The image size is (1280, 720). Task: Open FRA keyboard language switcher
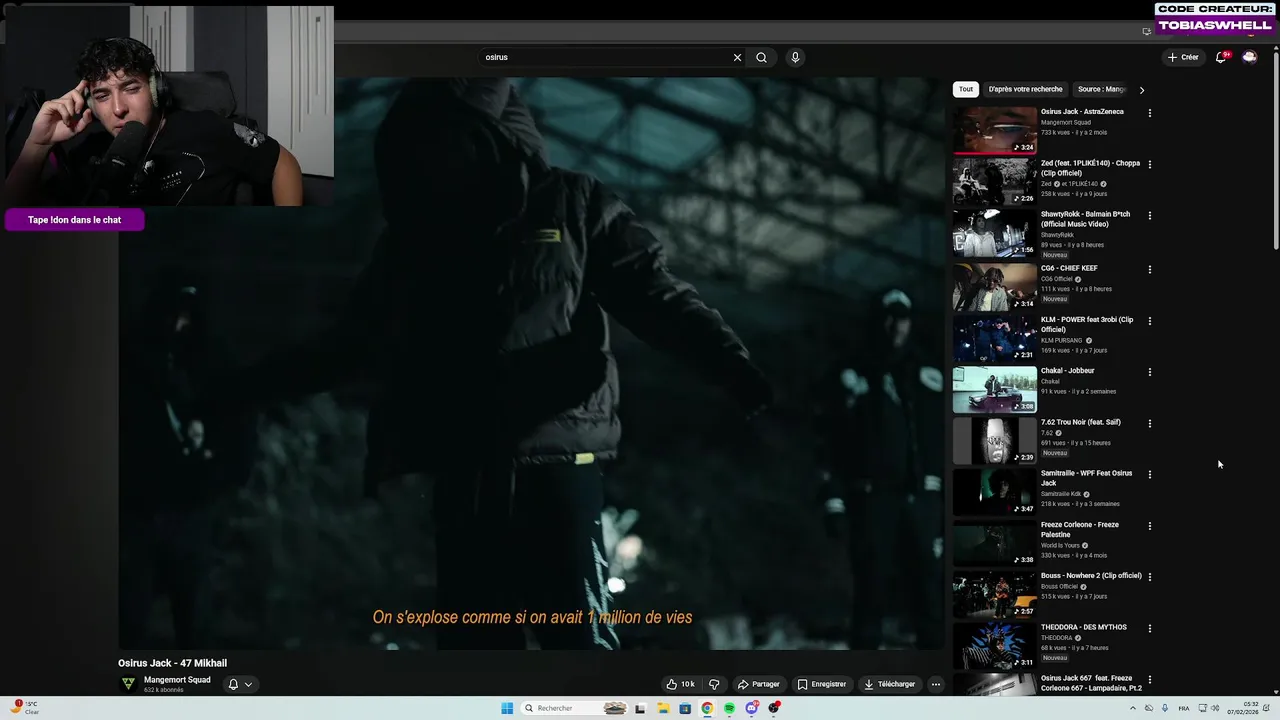[x=1184, y=708]
